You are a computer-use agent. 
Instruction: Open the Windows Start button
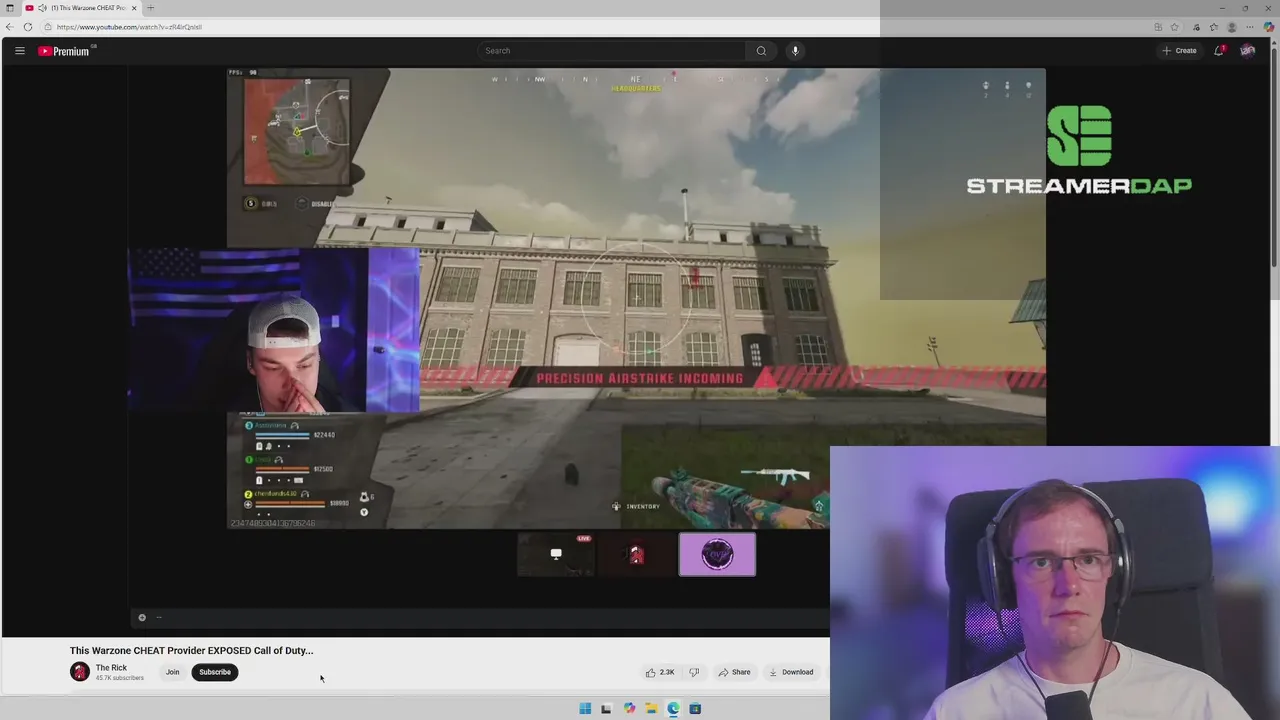click(585, 708)
